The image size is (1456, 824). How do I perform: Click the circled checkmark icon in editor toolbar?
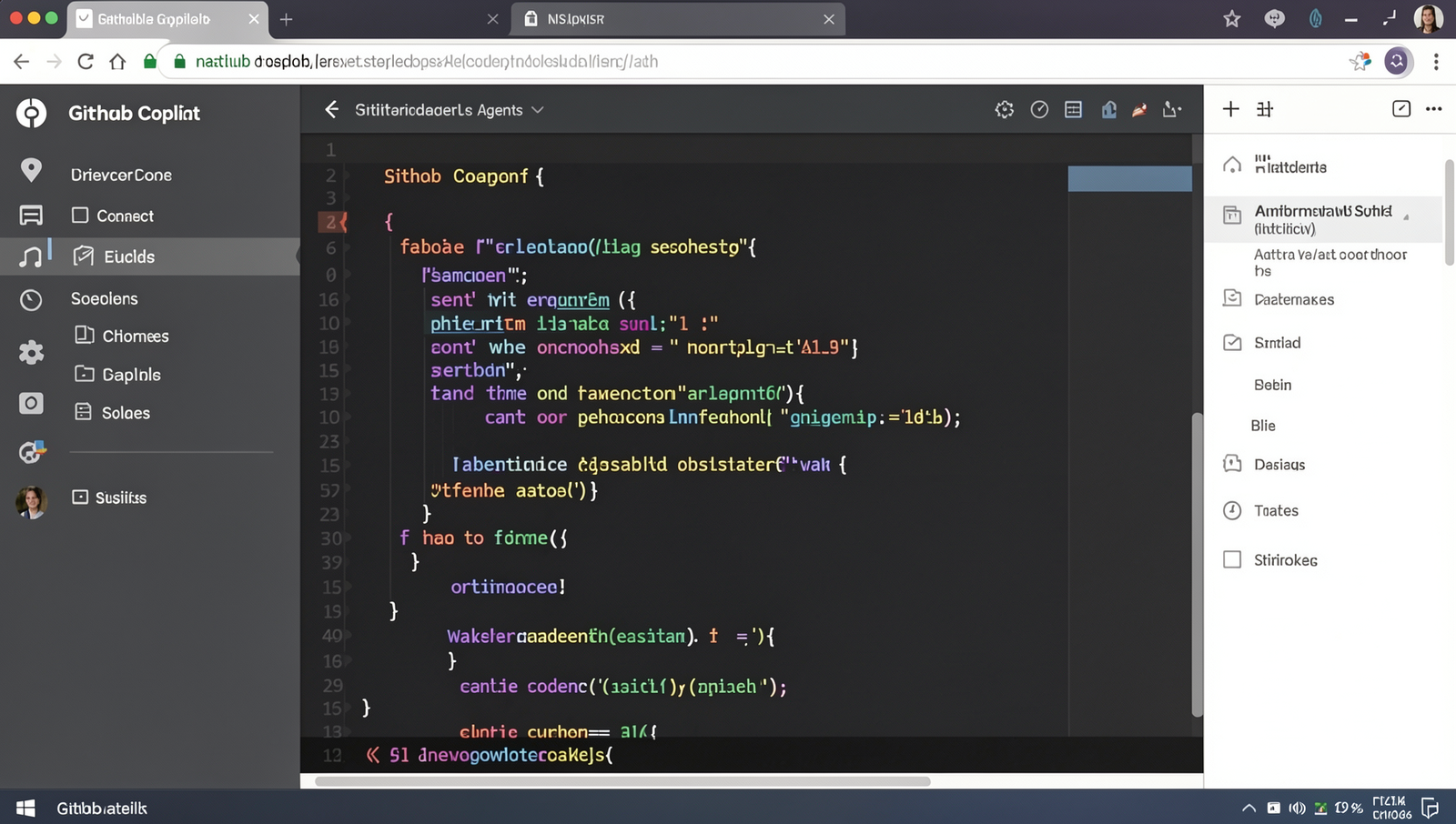tap(1039, 110)
